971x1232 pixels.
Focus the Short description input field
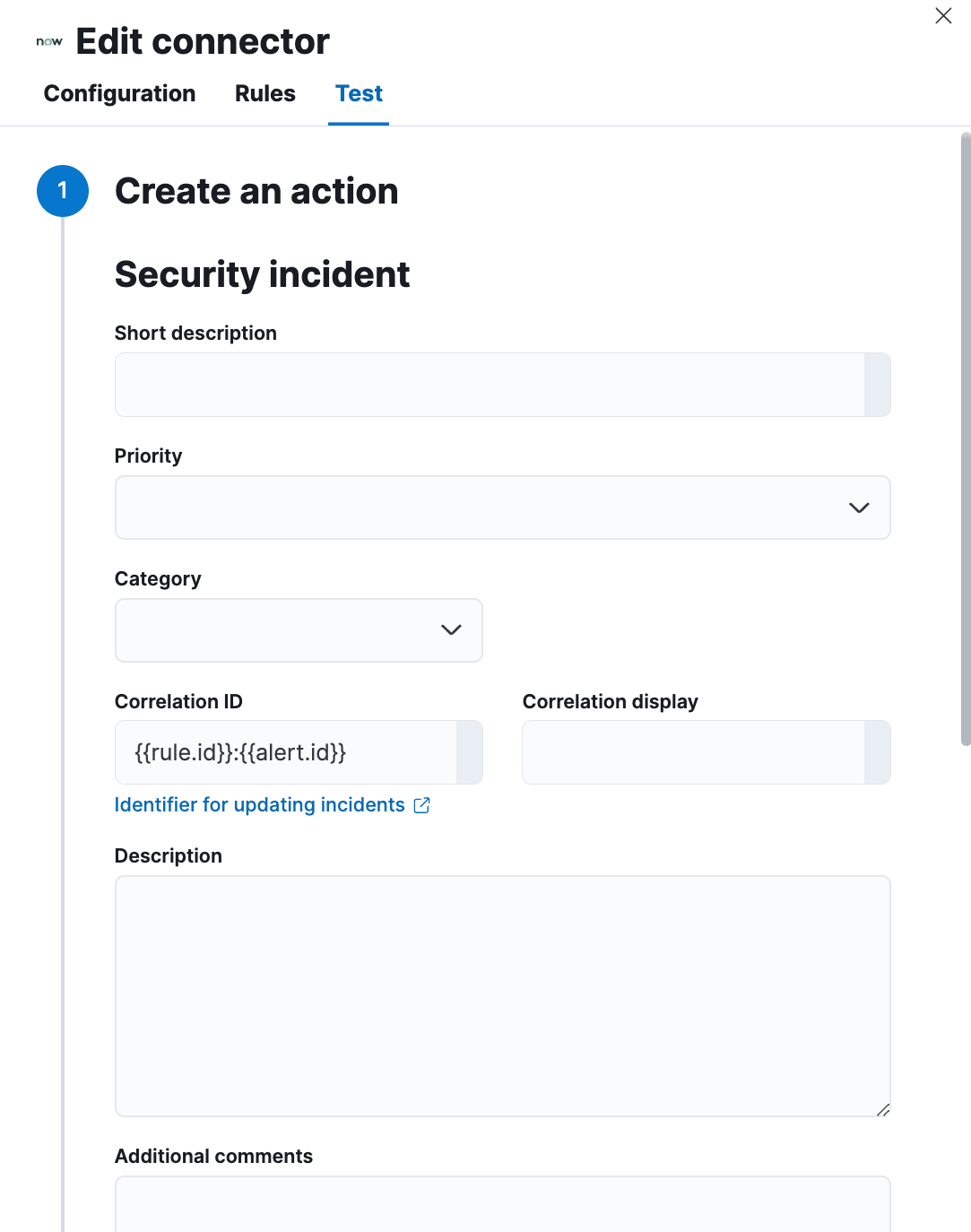coord(502,384)
